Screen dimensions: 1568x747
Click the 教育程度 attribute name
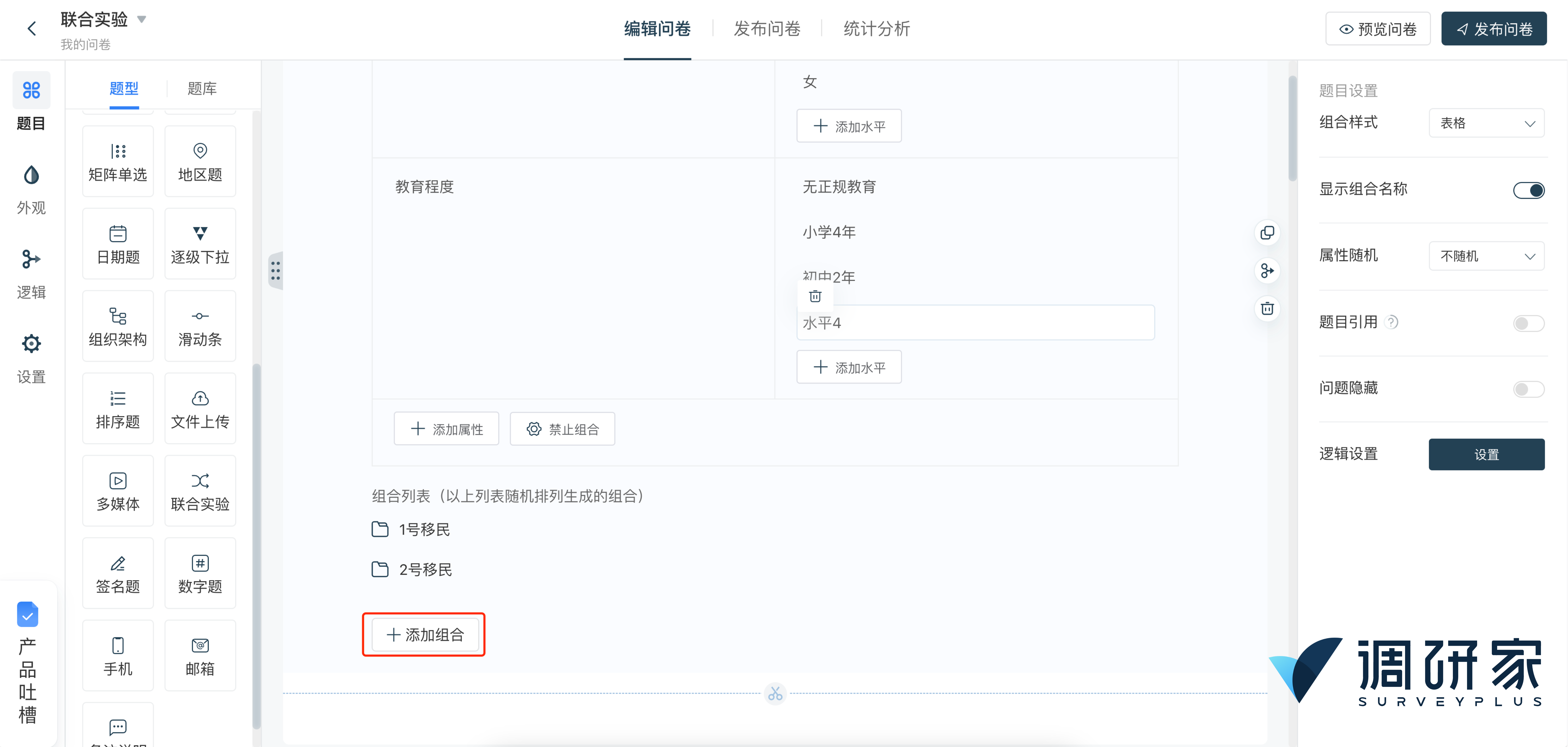[x=425, y=187]
